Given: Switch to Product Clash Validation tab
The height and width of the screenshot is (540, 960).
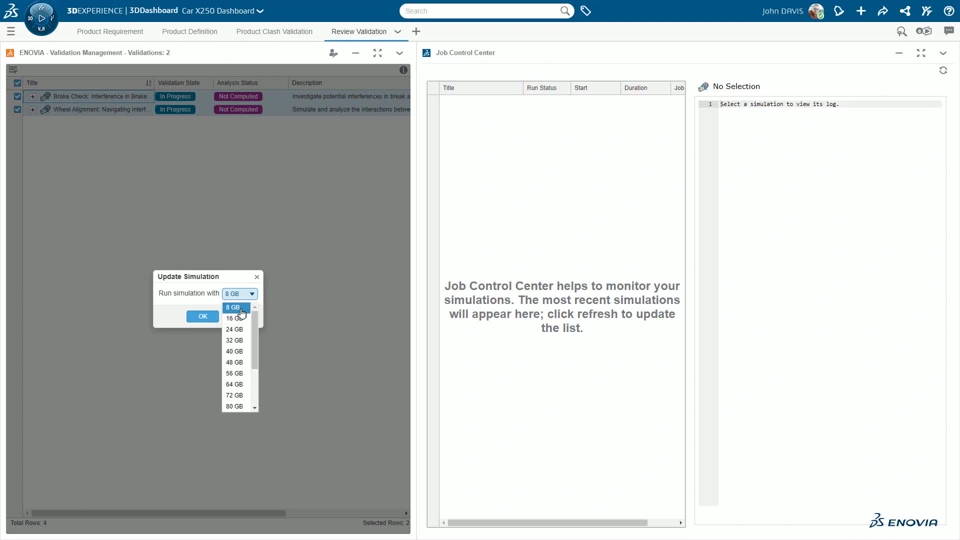Looking at the screenshot, I should click(x=274, y=31).
